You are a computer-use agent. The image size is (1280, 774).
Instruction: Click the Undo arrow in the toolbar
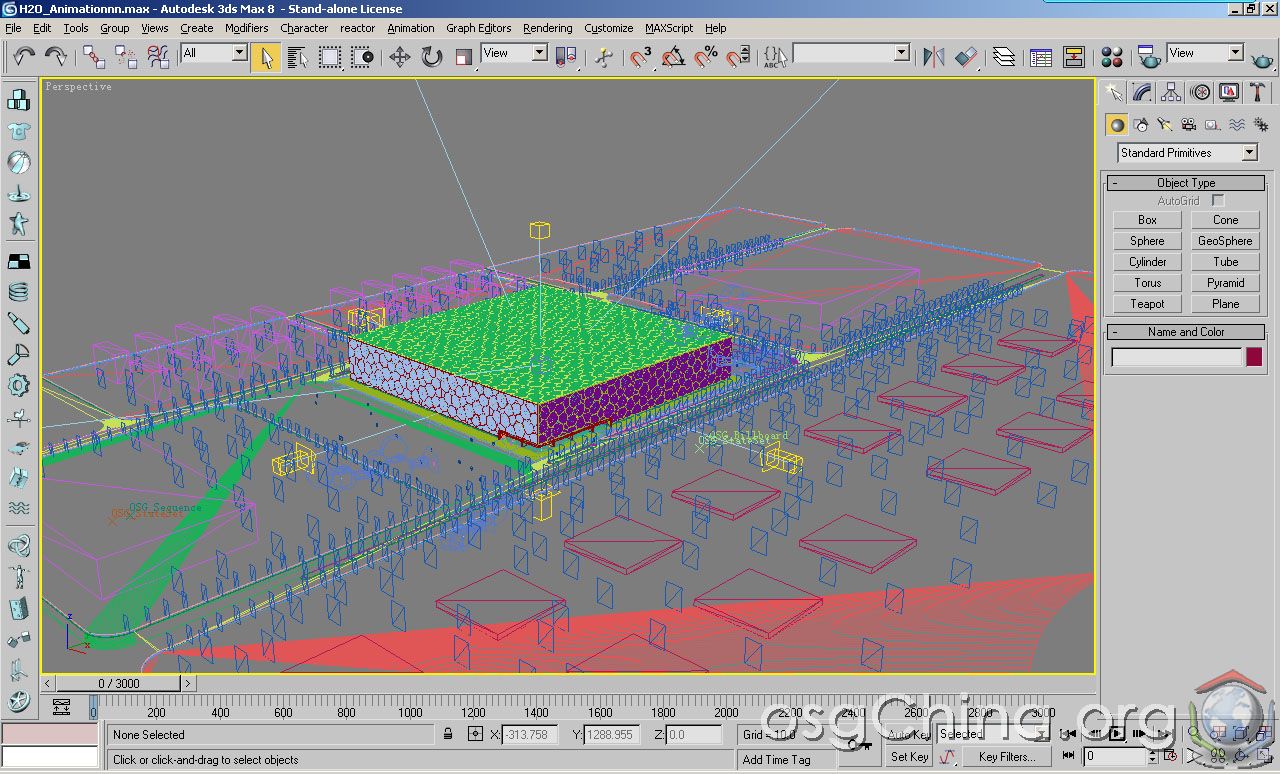24,57
